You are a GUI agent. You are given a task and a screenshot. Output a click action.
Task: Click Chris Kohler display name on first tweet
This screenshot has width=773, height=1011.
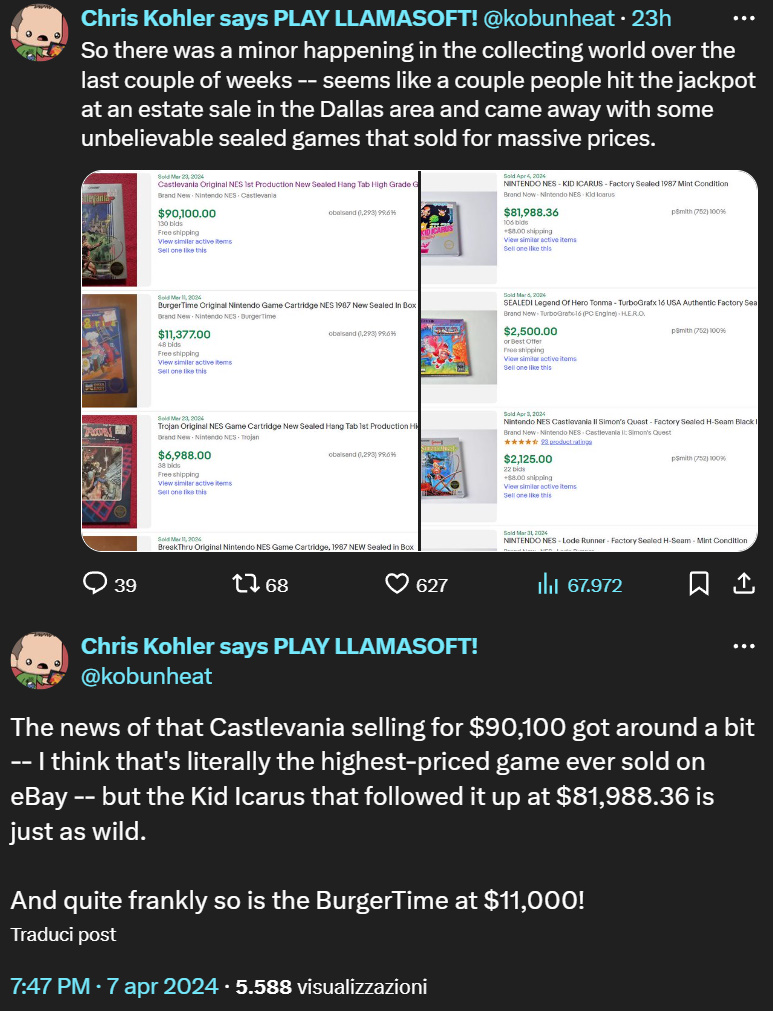(279, 18)
